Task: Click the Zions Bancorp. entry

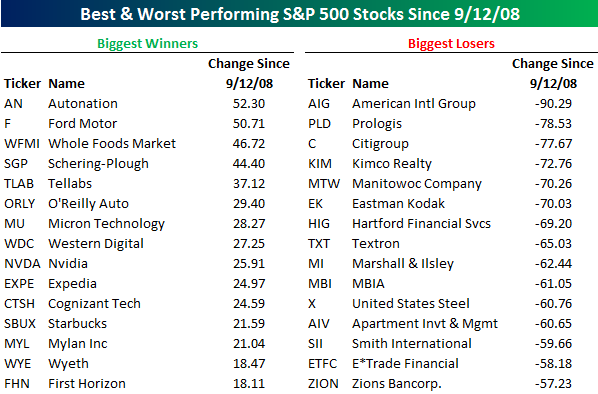Action: 397,384
